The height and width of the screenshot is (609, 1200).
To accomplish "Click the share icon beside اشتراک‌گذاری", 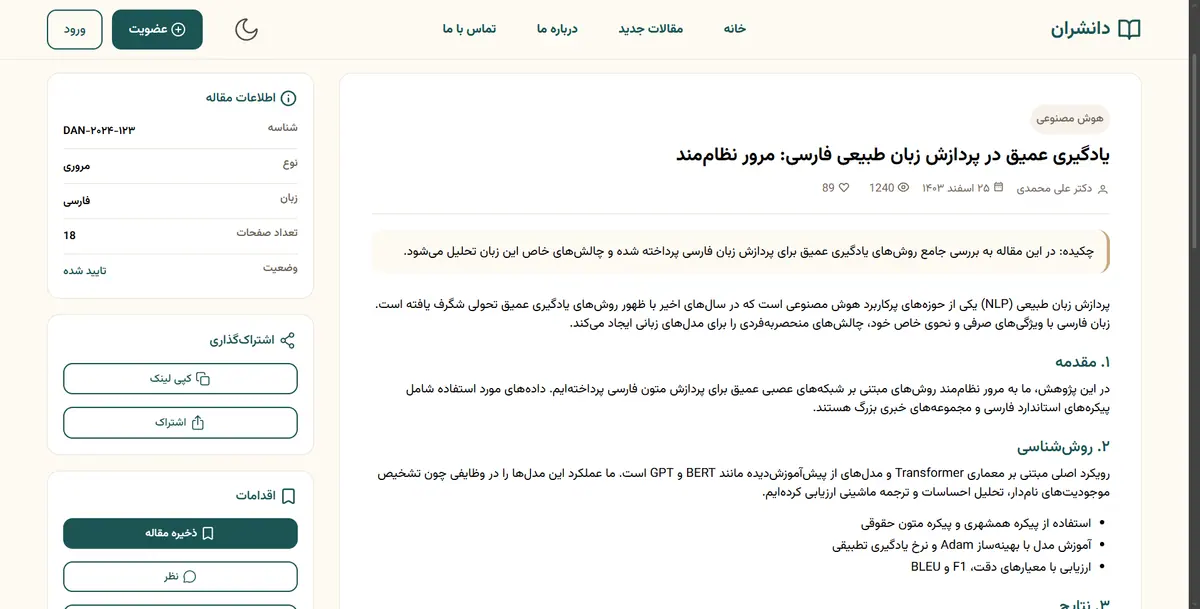I will pos(288,340).
